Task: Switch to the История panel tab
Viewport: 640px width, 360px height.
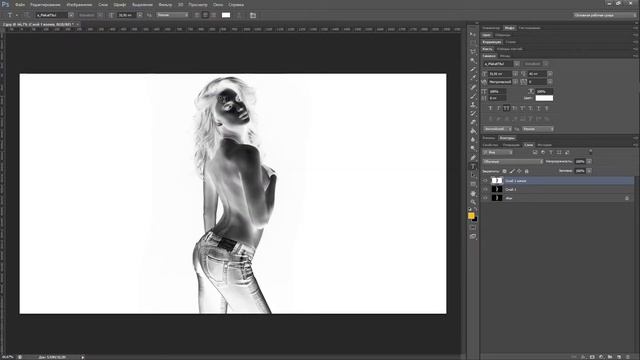Action: coord(544,145)
